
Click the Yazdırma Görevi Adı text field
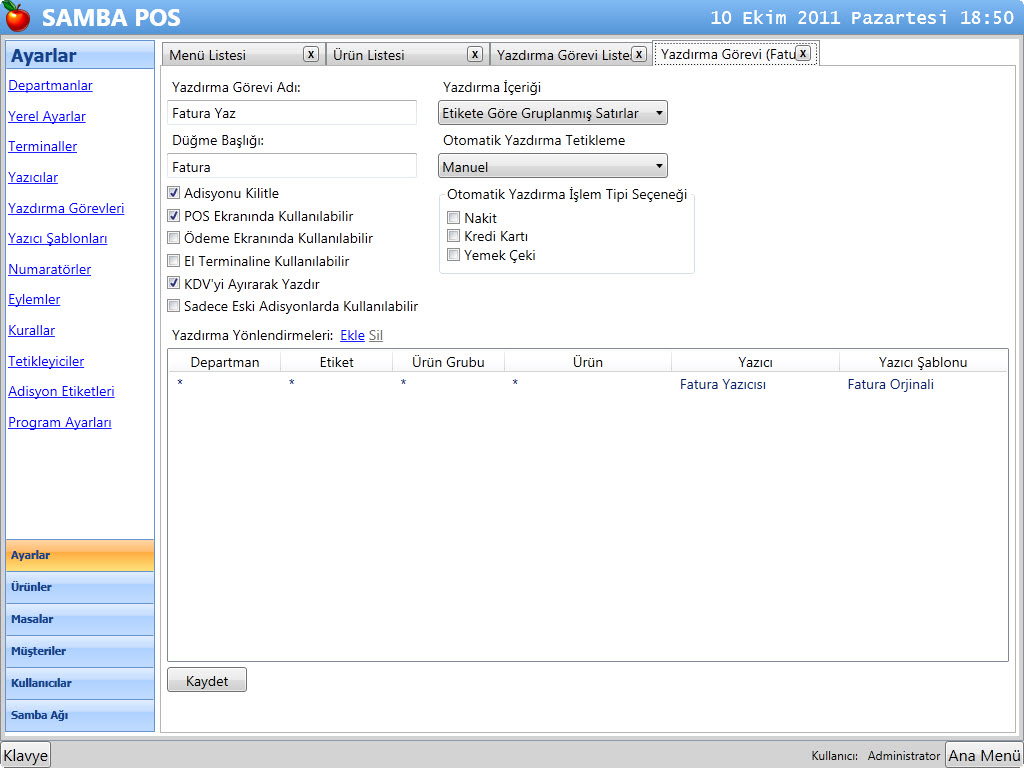pyautogui.click(x=292, y=113)
